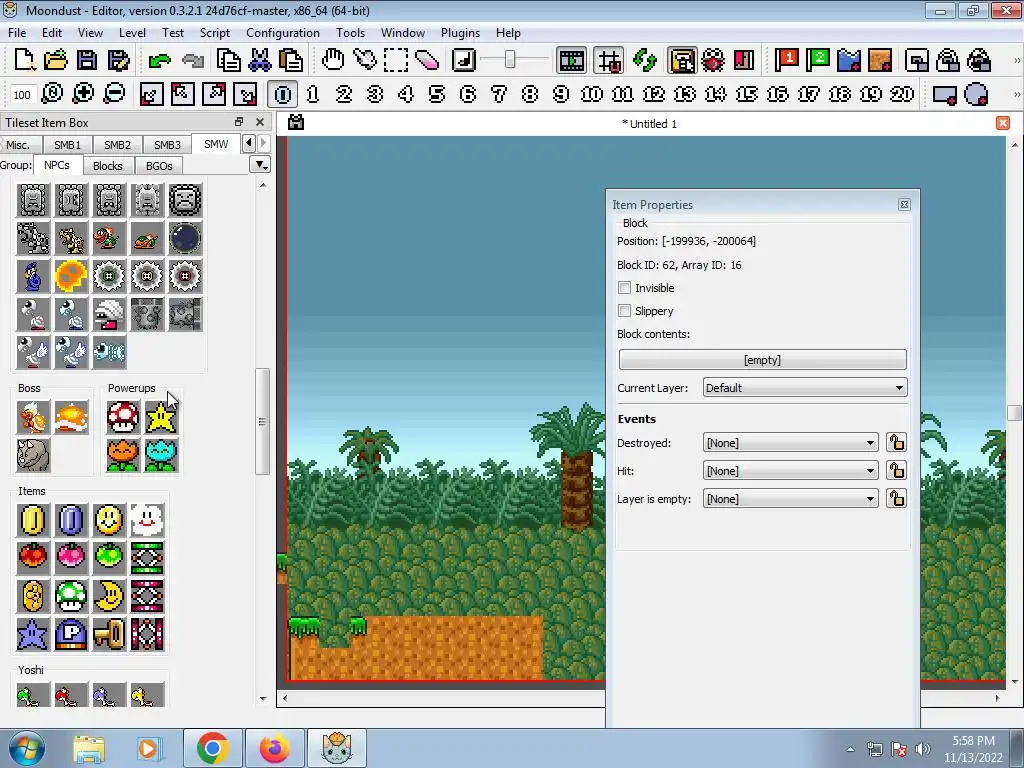Image resolution: width=1024 pixels, height=768 pixels.
Task: Open the tileset group dropdown arrow
Action: [x=261, y=165]
